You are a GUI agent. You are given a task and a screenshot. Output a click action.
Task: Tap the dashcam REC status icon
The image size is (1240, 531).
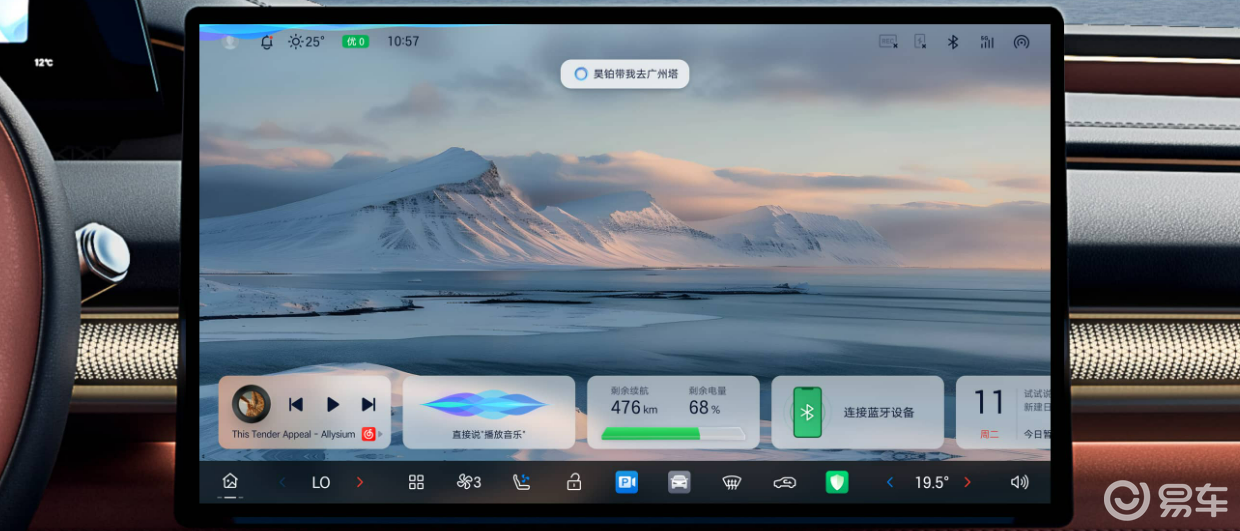[x=888, y=42]
